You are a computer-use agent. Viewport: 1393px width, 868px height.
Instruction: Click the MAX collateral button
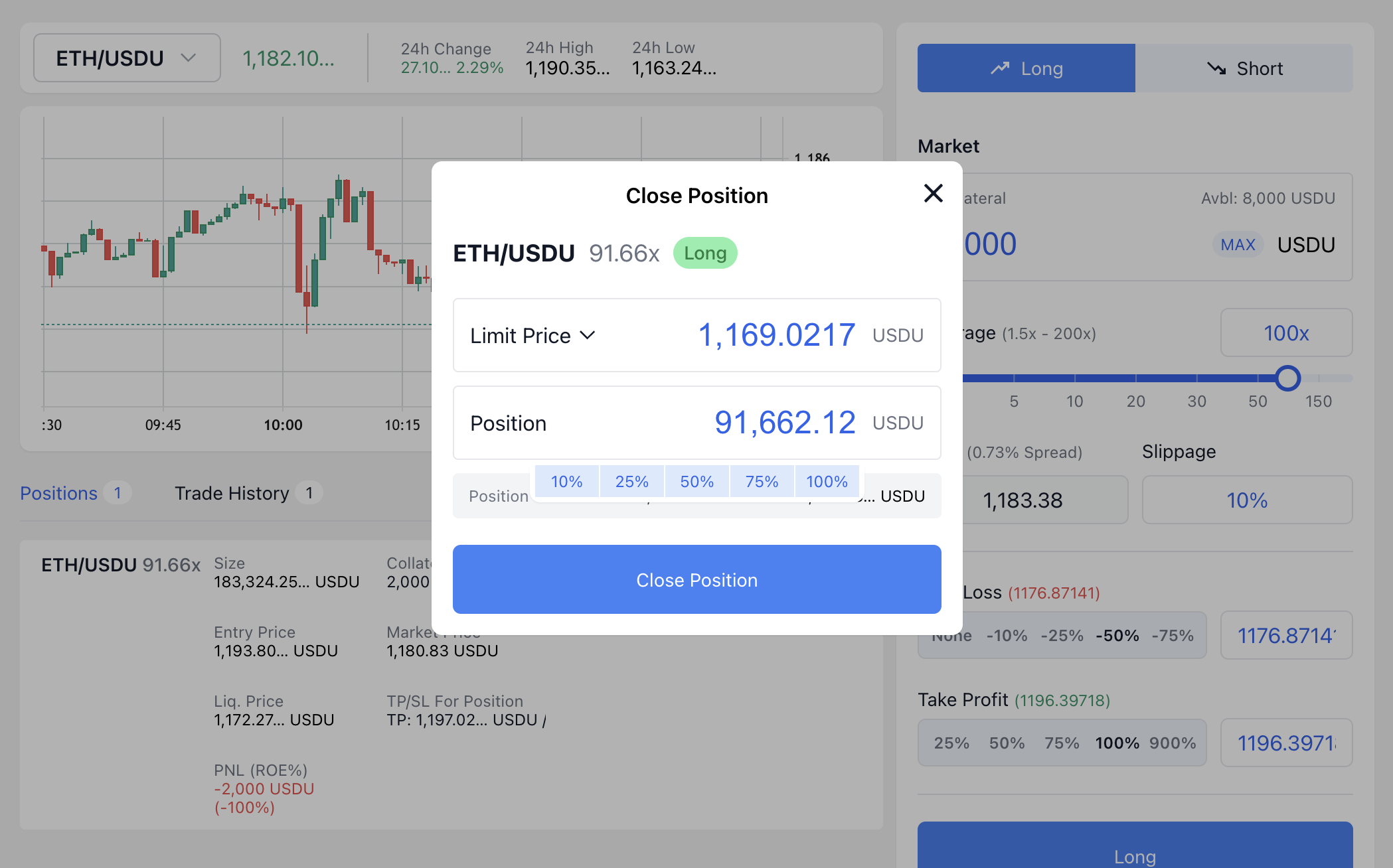coord(1238,245)
